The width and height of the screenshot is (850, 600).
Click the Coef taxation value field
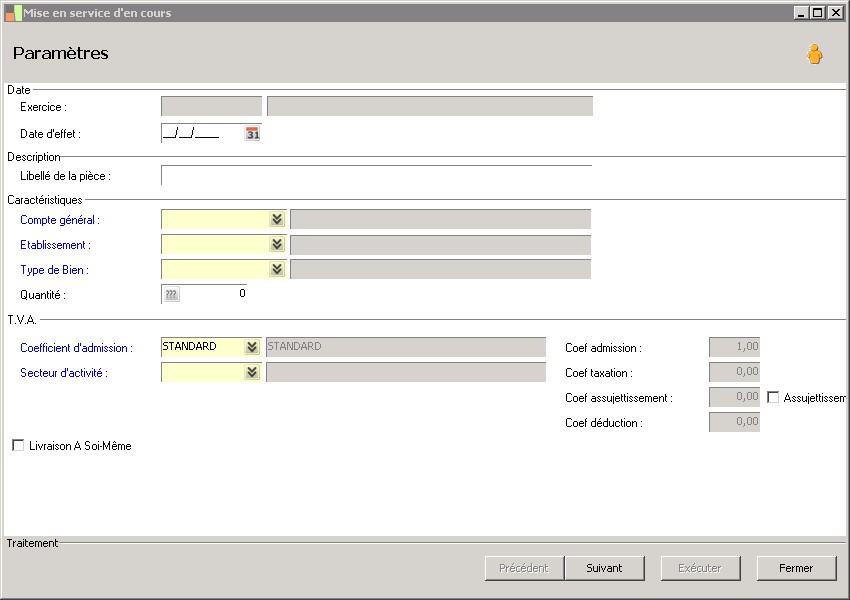[735, 372]
